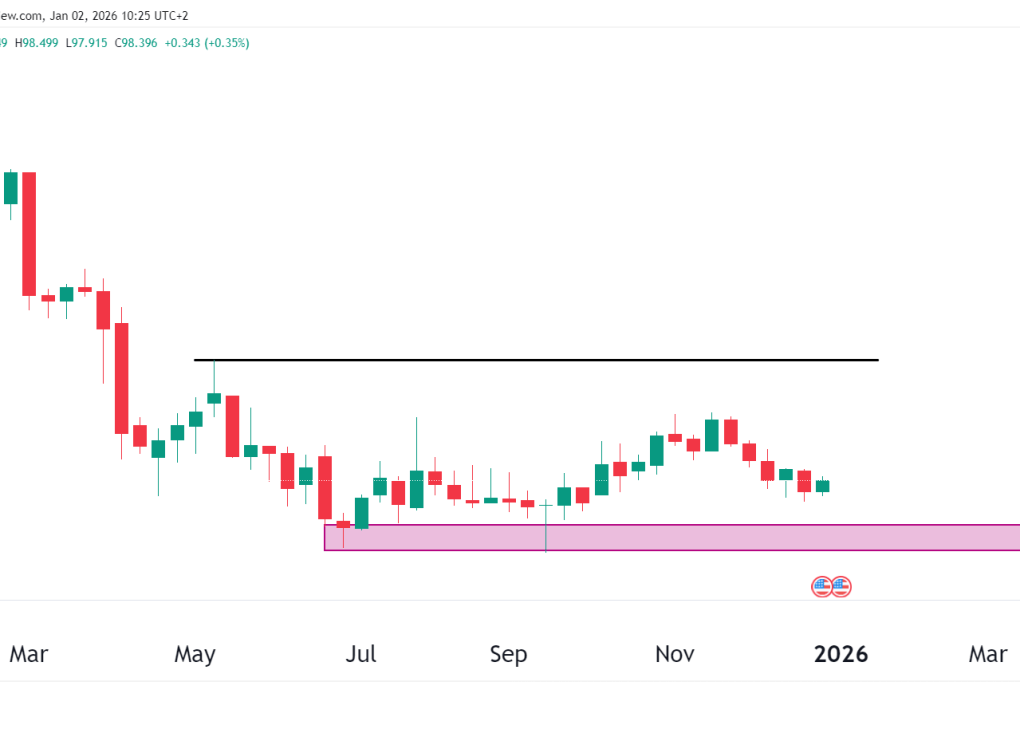The height and width of the screenshot is (741, 1020).
Task: Click the tall green candle in November
Action: pos(712,435)
